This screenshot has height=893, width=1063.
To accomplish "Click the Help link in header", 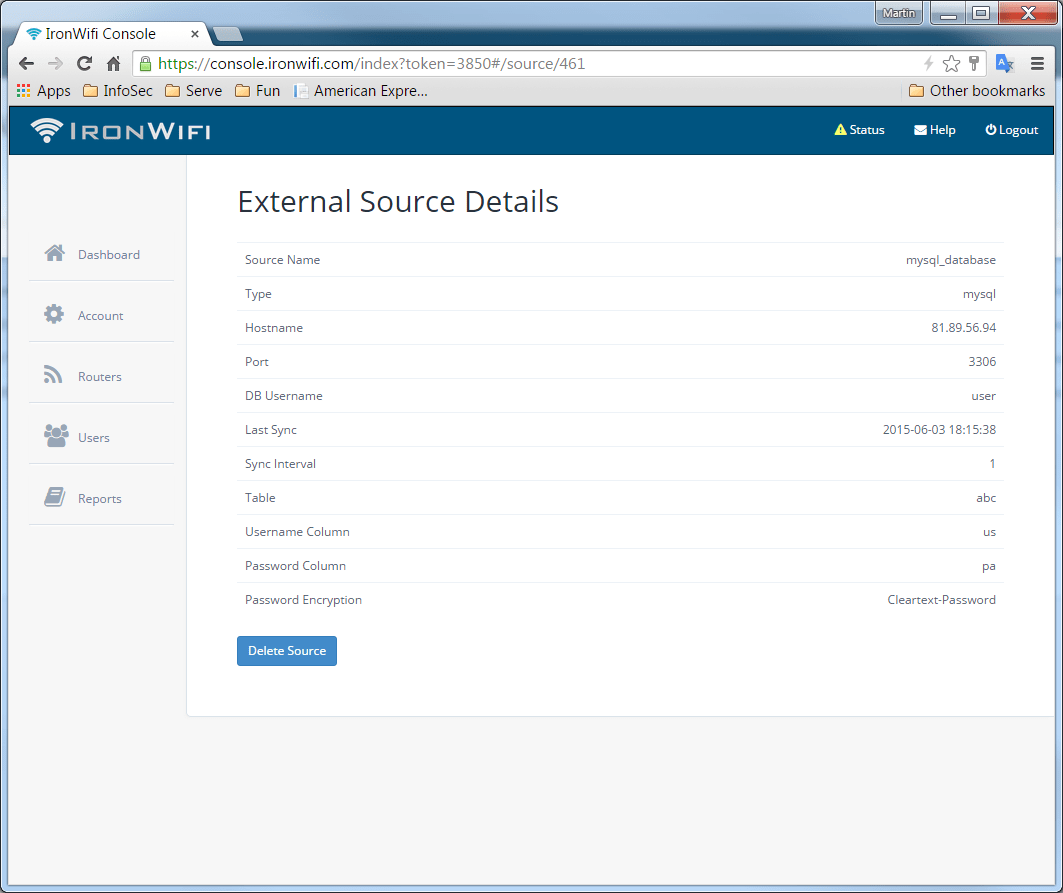I will pos(935,130).
